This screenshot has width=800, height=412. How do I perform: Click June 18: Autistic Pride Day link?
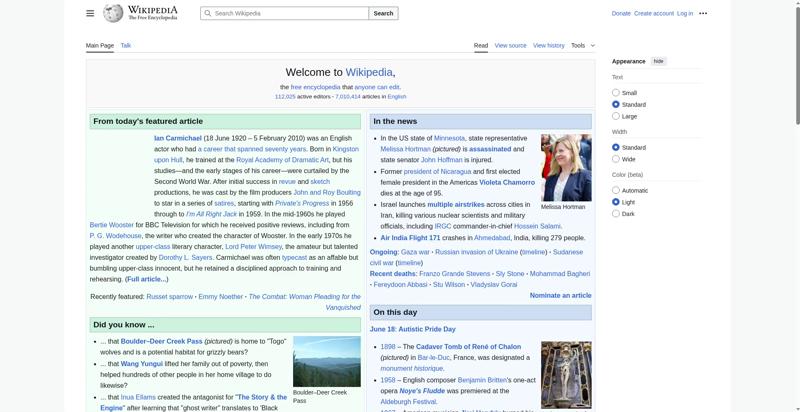pos(412,329)
